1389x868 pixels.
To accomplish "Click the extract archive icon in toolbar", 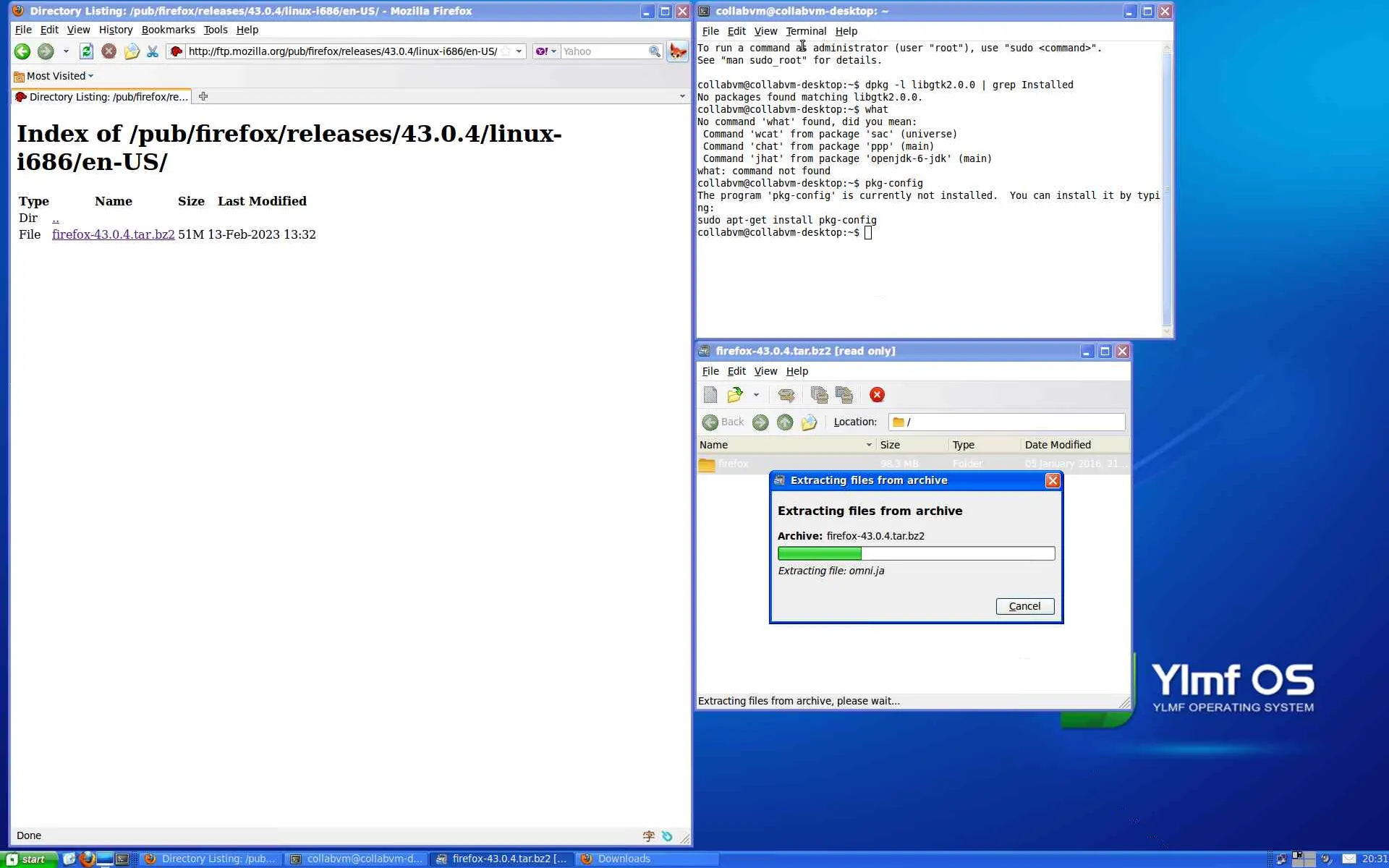I will 786,395.
